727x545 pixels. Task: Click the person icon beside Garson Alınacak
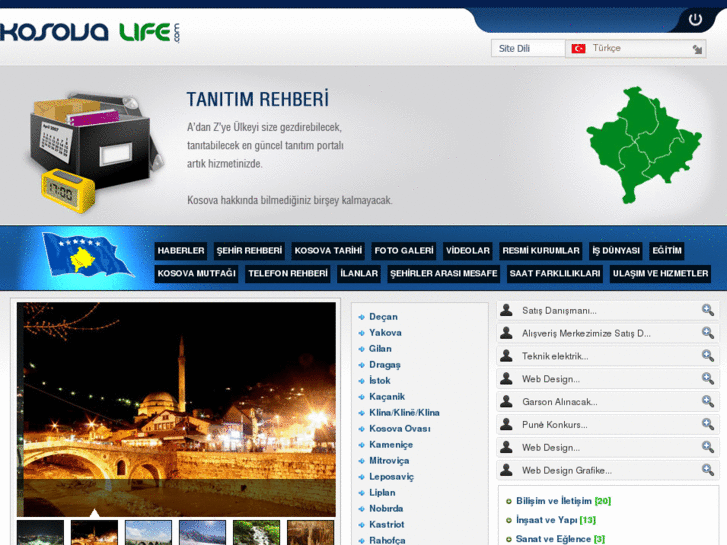[x=506, y=401]
